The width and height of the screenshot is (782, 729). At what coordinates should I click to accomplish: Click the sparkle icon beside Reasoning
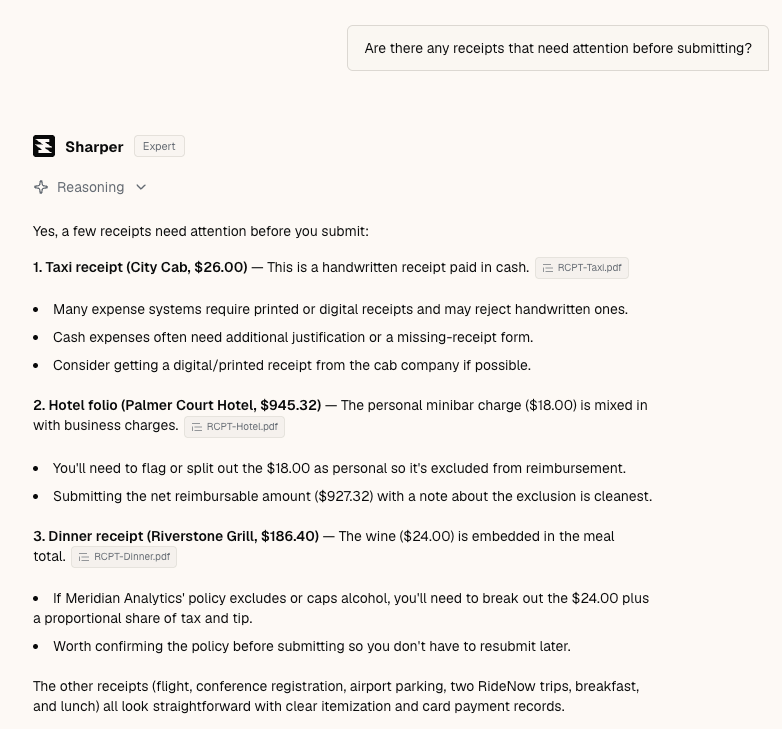click(x=41, y=187)
